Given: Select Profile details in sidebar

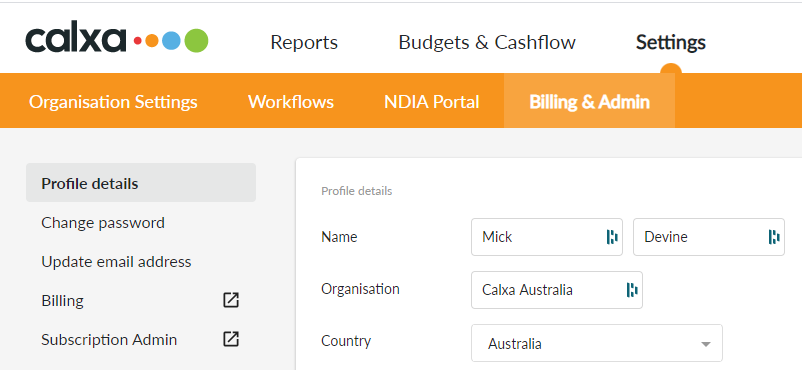Looking at the screenshot, I should tap(141, 183).
